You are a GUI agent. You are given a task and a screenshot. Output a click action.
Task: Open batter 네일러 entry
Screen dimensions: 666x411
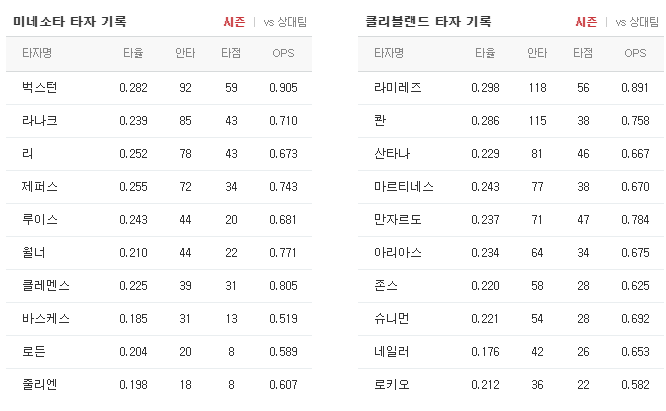(392, 352)
